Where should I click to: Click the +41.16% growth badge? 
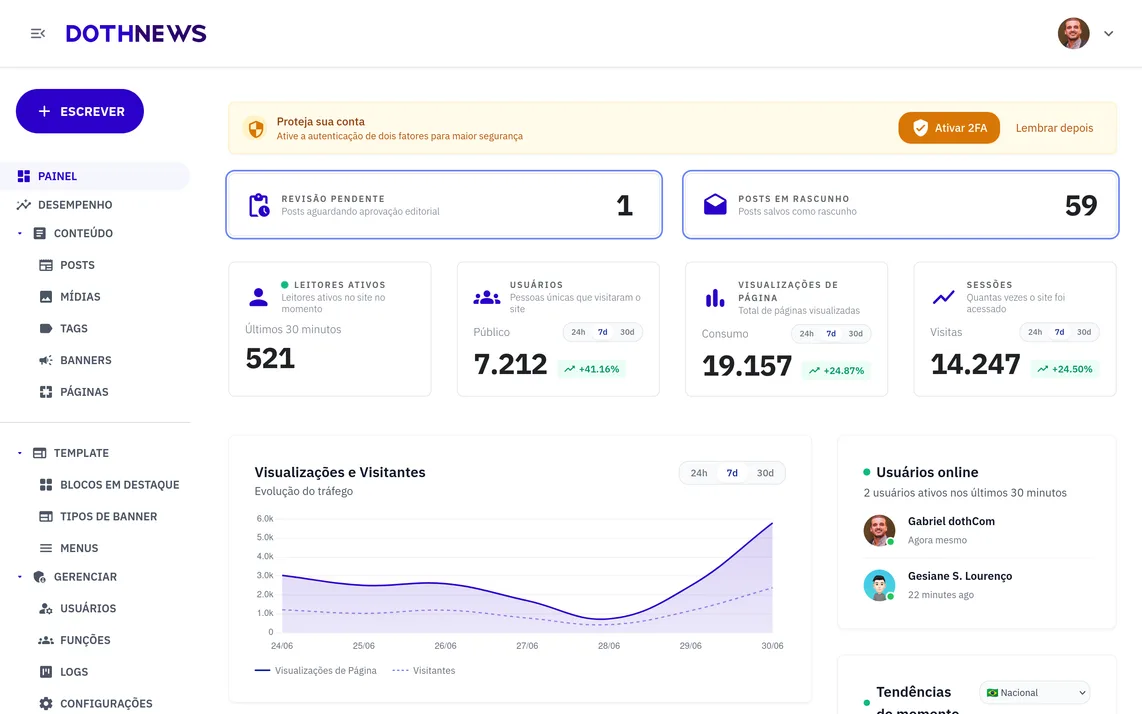point(591,369)
